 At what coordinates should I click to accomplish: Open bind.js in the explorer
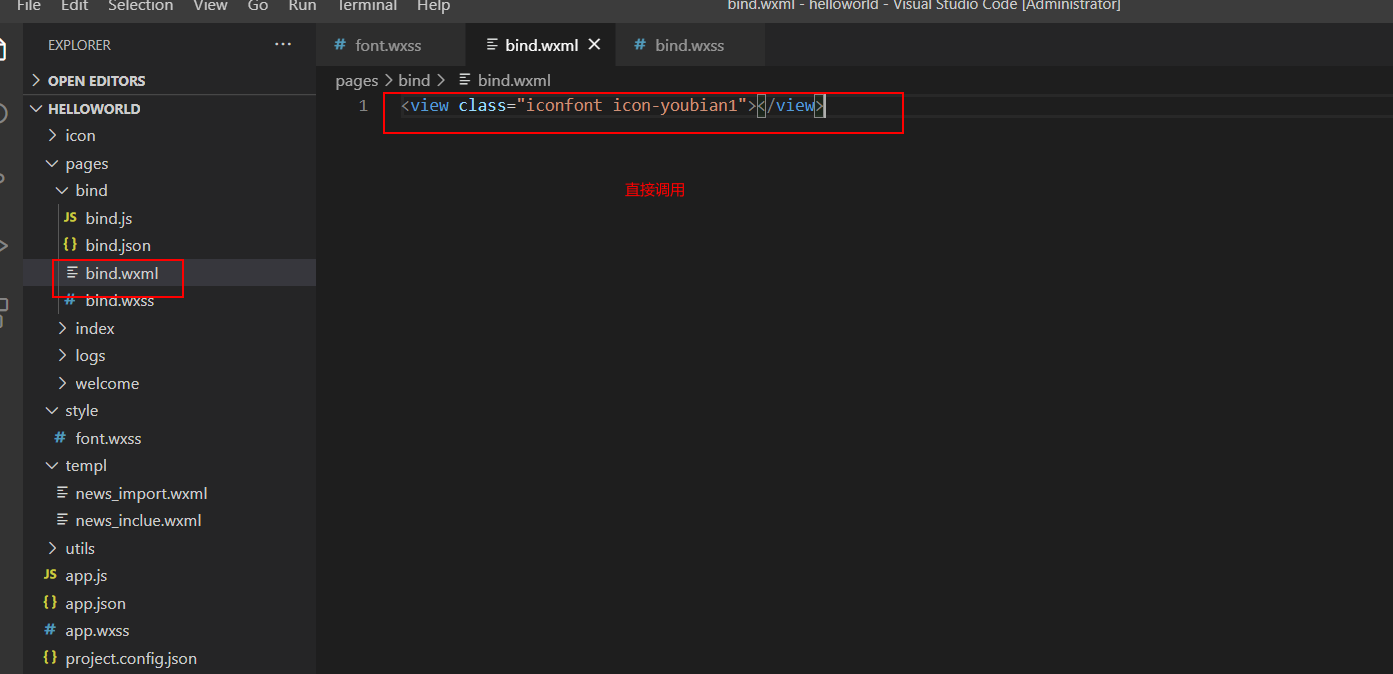point(109,218)
